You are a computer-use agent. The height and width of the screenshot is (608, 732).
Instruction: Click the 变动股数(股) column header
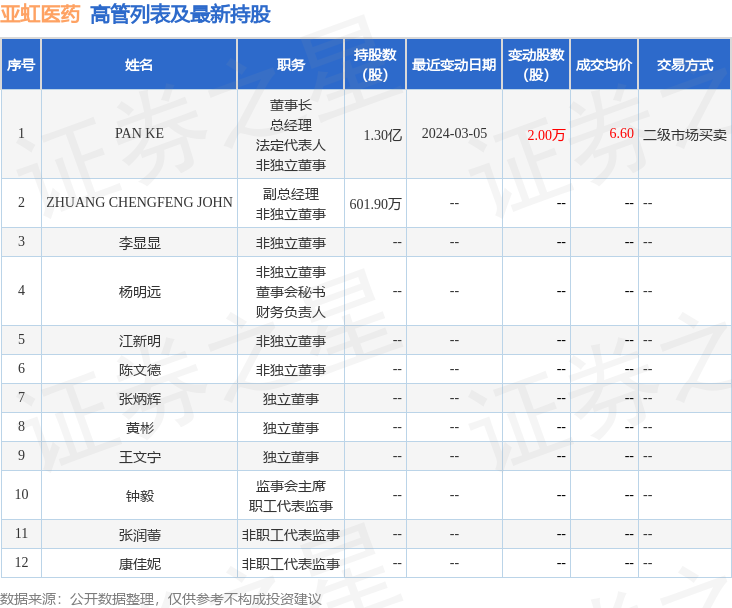point(536,64)
